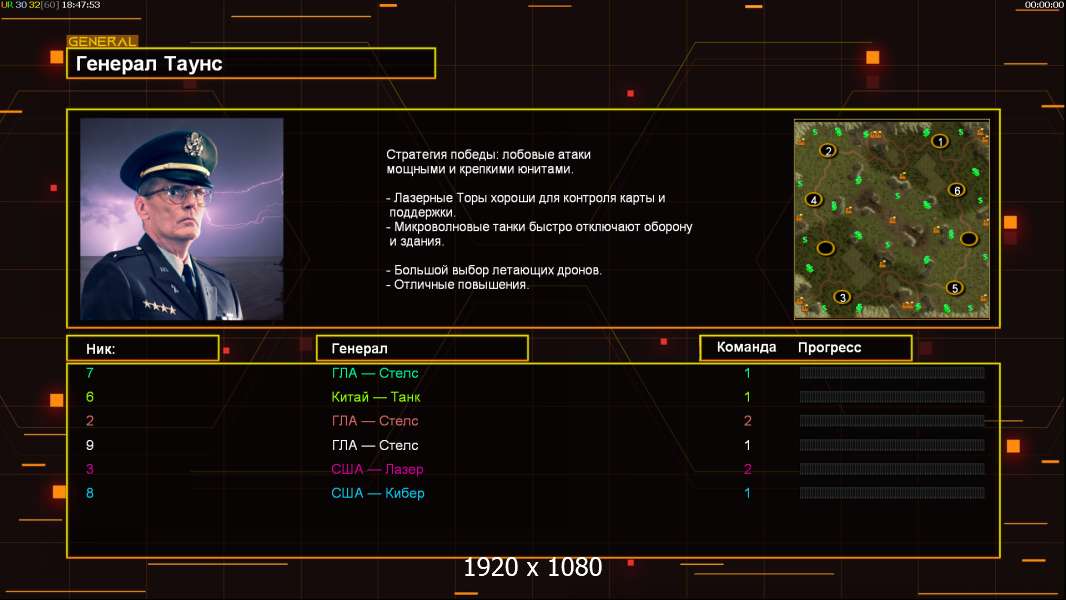Click team number in "США — Кибер" row
Screen dimensions: 1066x600
point(747,493)
